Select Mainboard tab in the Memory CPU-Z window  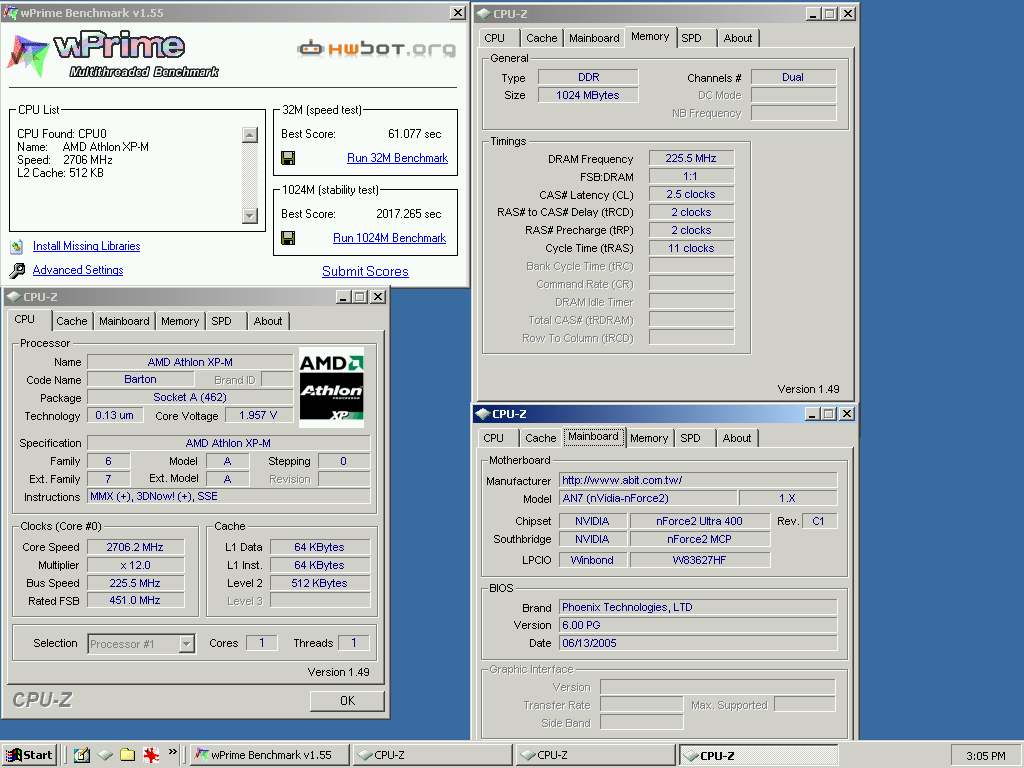(x=594, y=39)
